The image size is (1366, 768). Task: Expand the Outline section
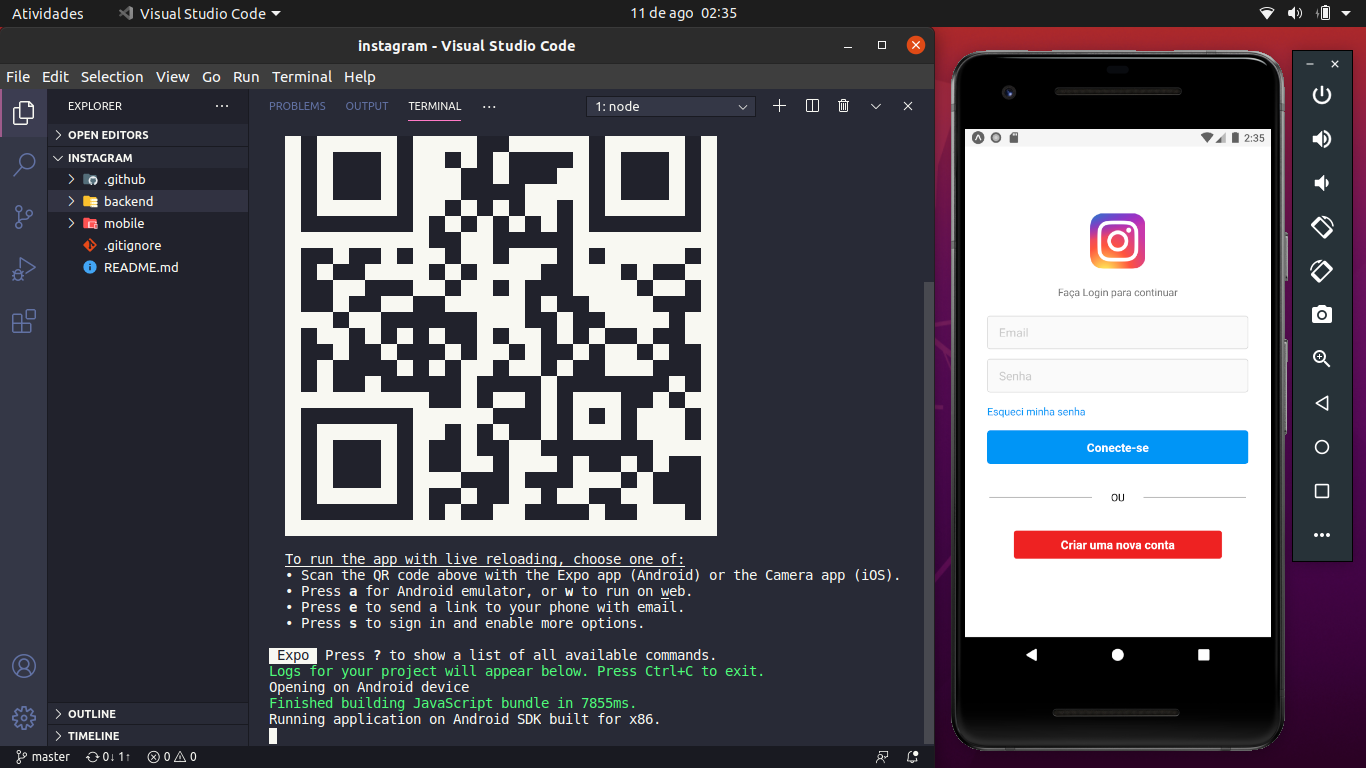point(148,714)
